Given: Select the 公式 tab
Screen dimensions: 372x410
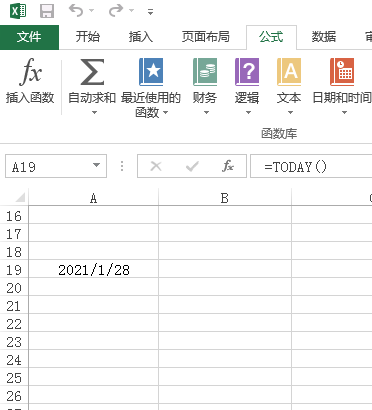Looking at the screenshot, I should [271, 37].
